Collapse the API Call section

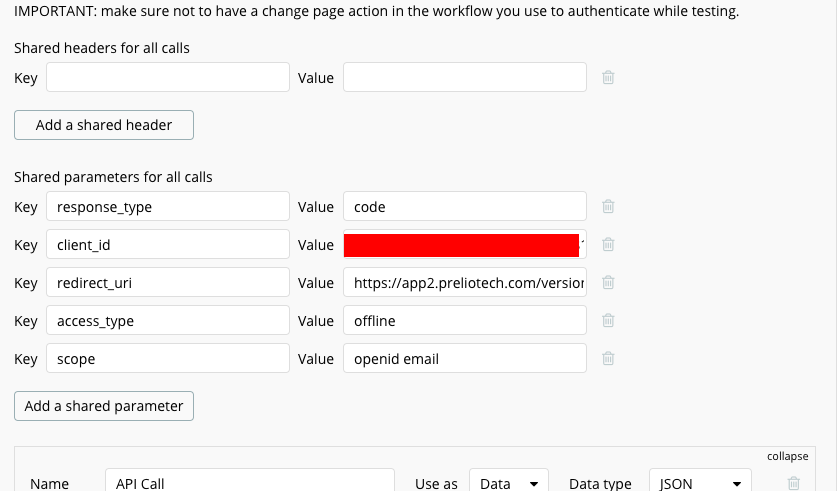787,456
